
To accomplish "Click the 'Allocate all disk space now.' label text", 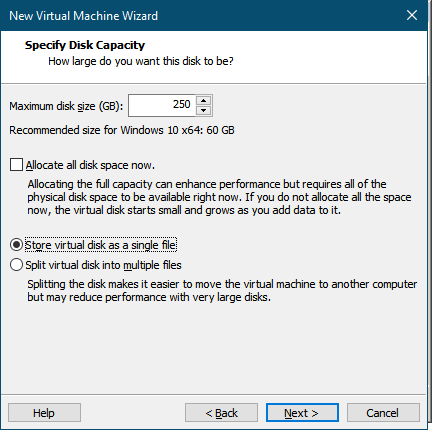I will coord(90,165).
